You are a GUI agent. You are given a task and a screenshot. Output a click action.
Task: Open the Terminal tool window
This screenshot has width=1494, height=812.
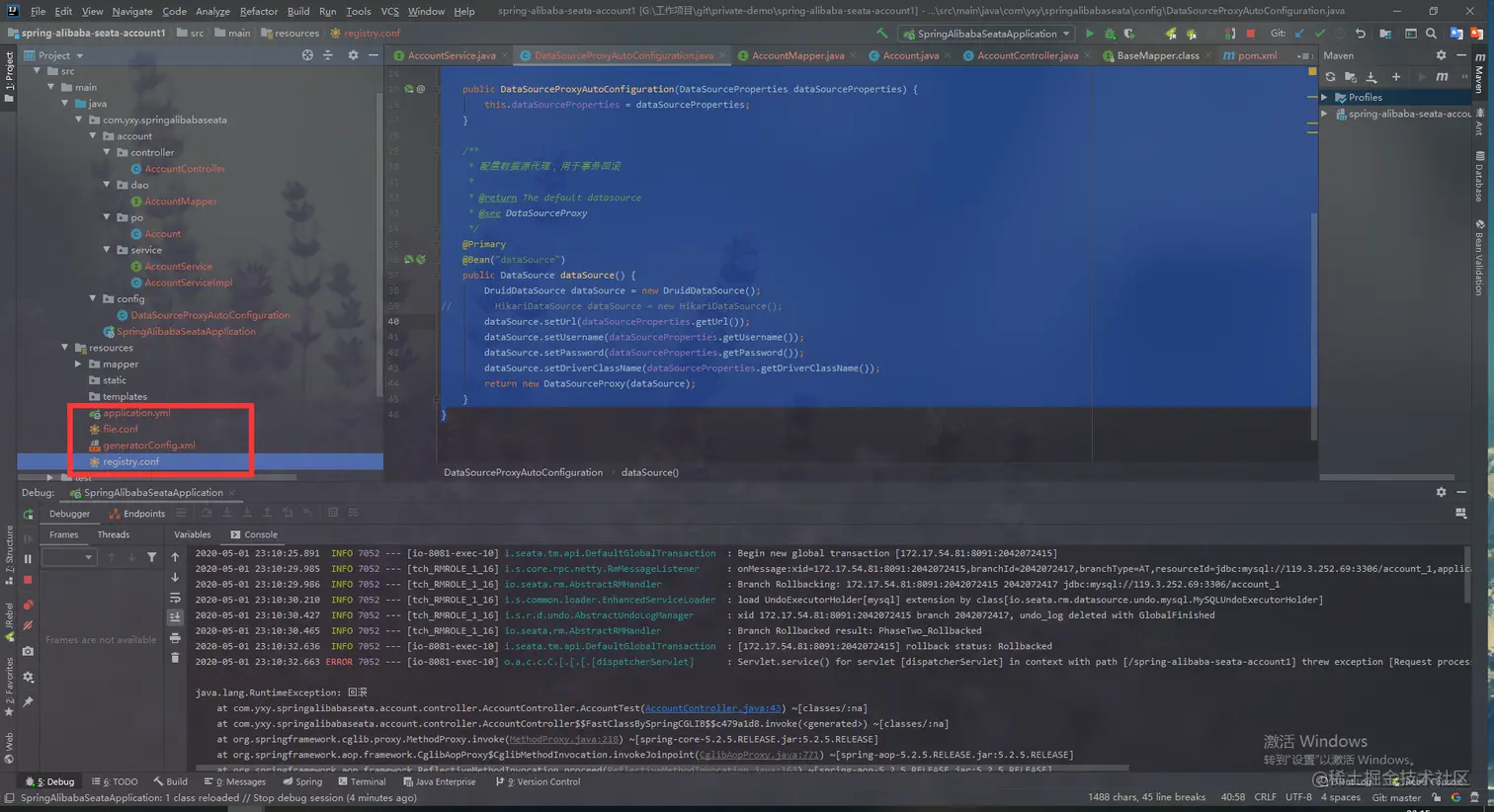(362, 782)
